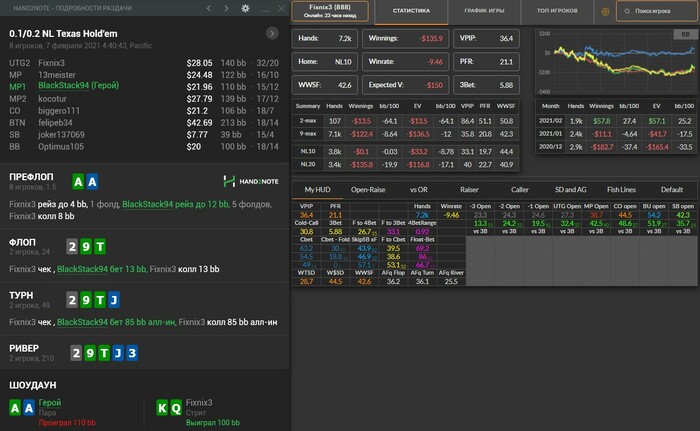Image resolution: width=700 pixels, height=431 pixels.
Task: Click the BlackStack94 (Герой) name in the player list
Action: [79, 86]
